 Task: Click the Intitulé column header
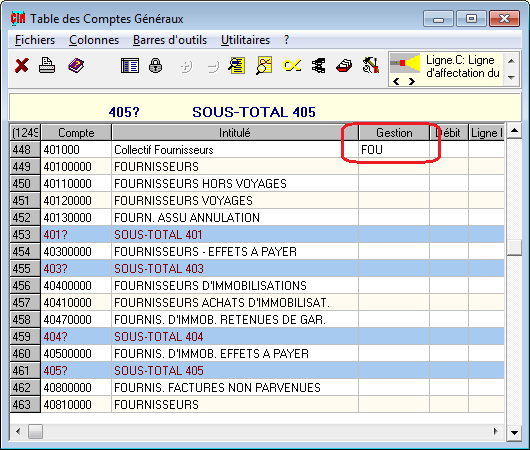point(235,133)
